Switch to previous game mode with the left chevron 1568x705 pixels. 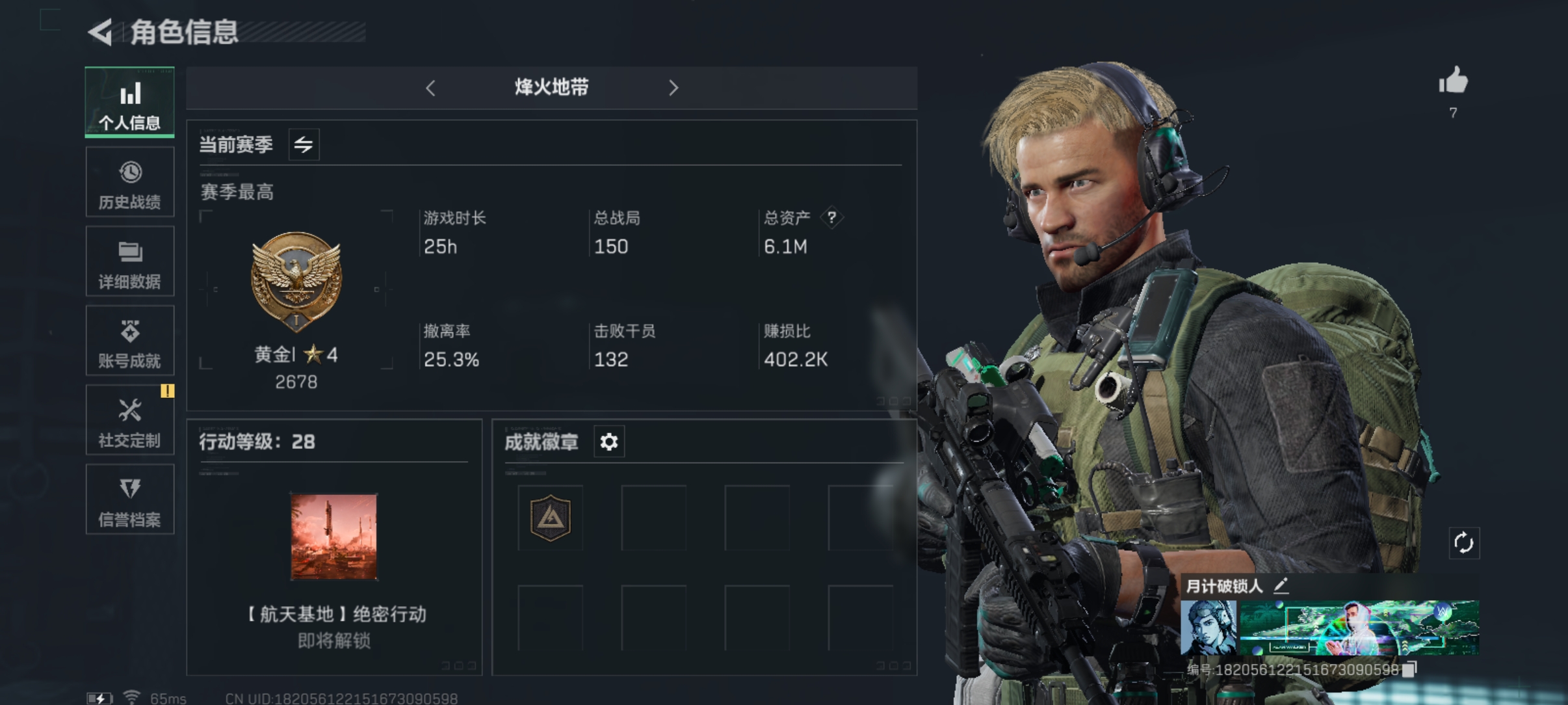(430, 88)
